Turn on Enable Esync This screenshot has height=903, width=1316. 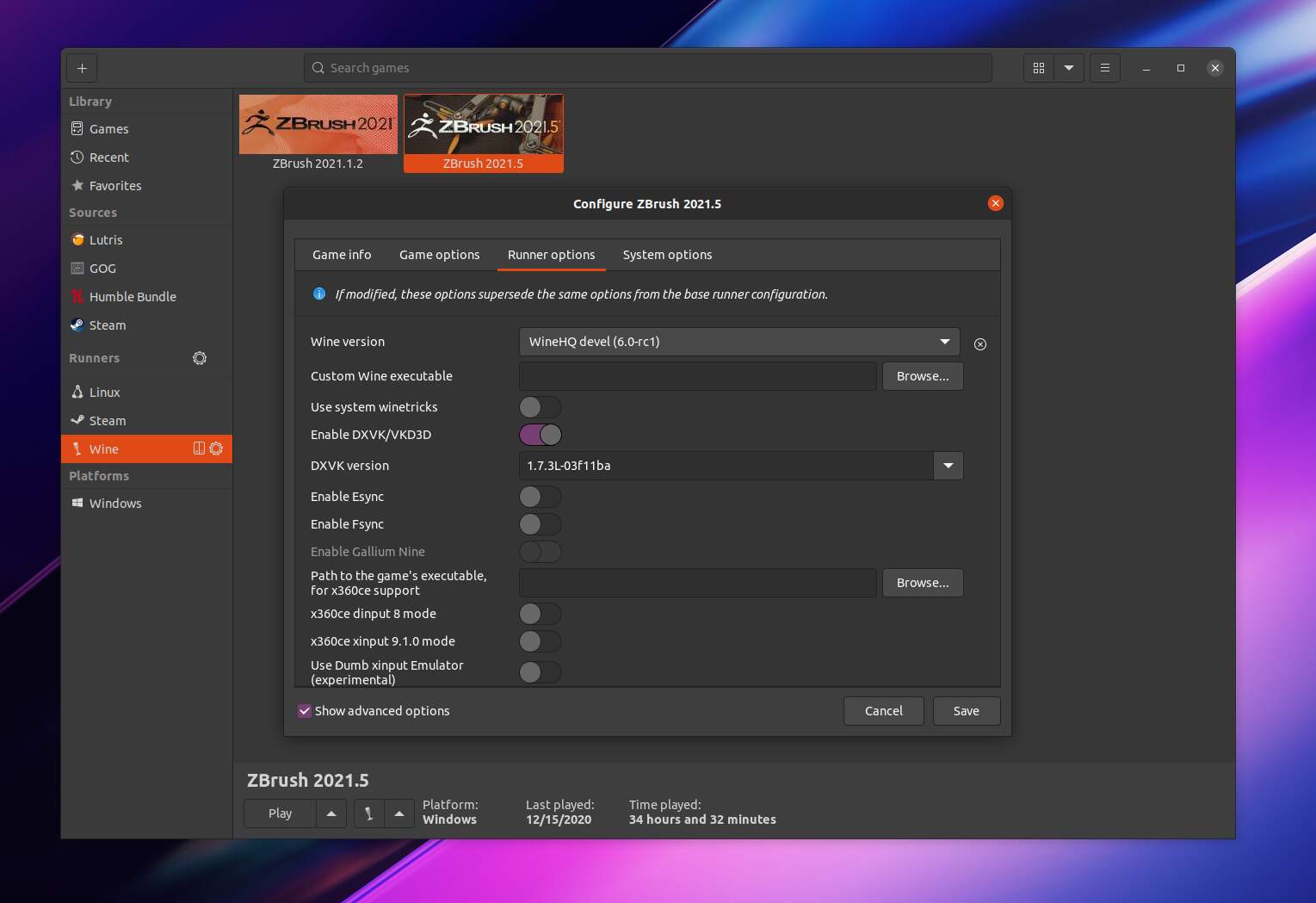point(541,497)
